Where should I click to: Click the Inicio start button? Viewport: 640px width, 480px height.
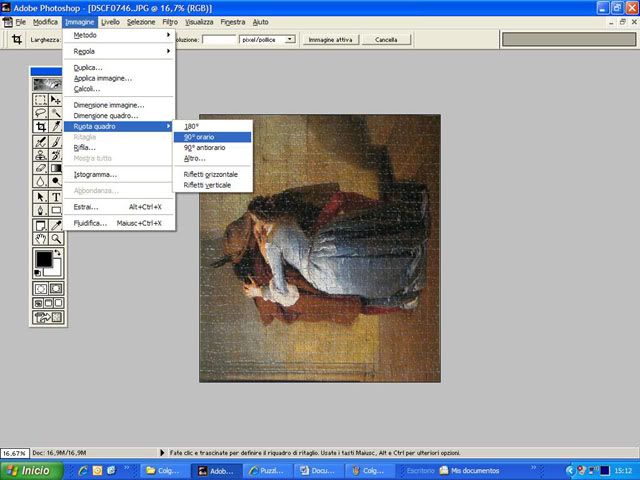tap(31, 471)
